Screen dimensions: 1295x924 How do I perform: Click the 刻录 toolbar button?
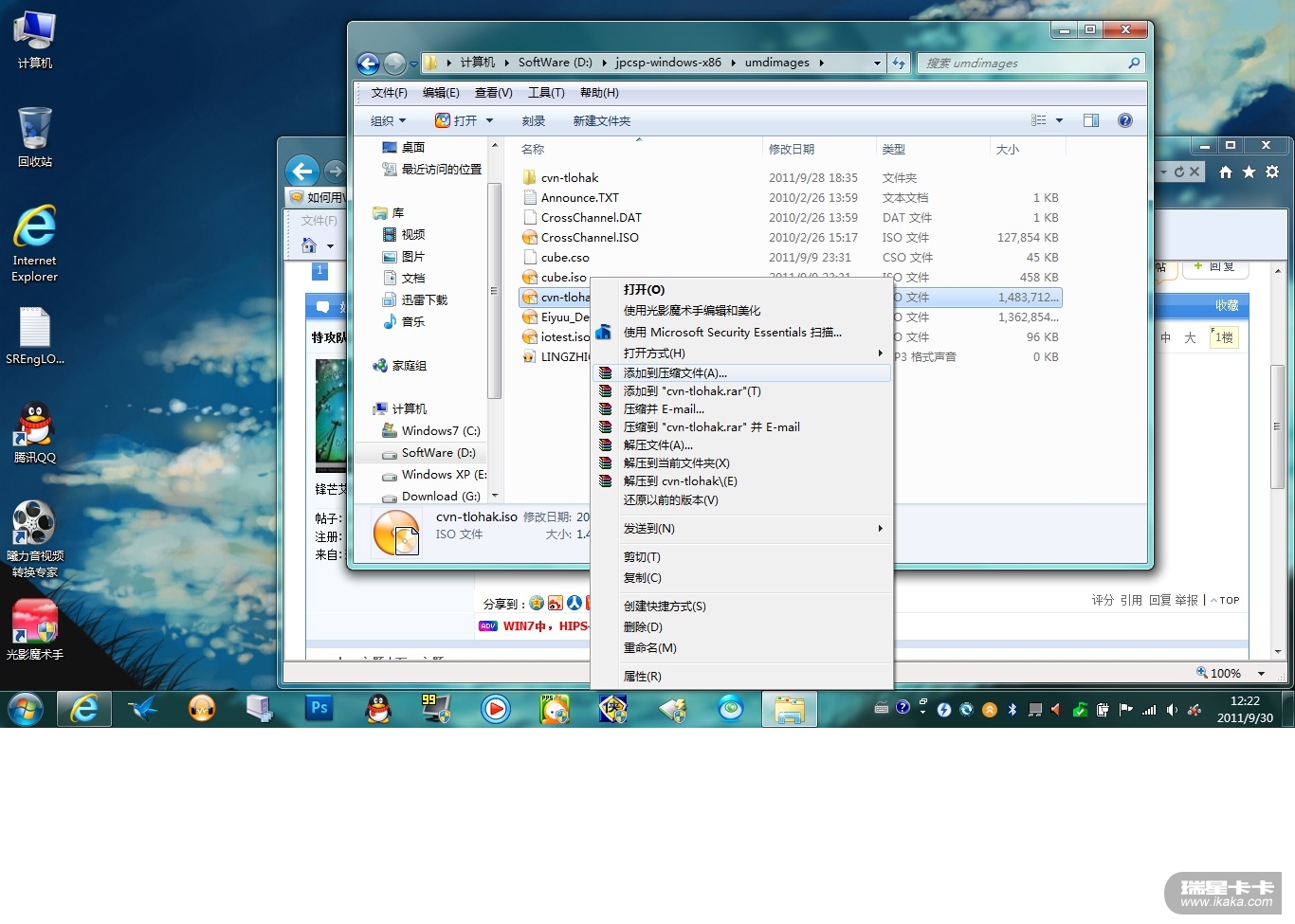(533, 121)
